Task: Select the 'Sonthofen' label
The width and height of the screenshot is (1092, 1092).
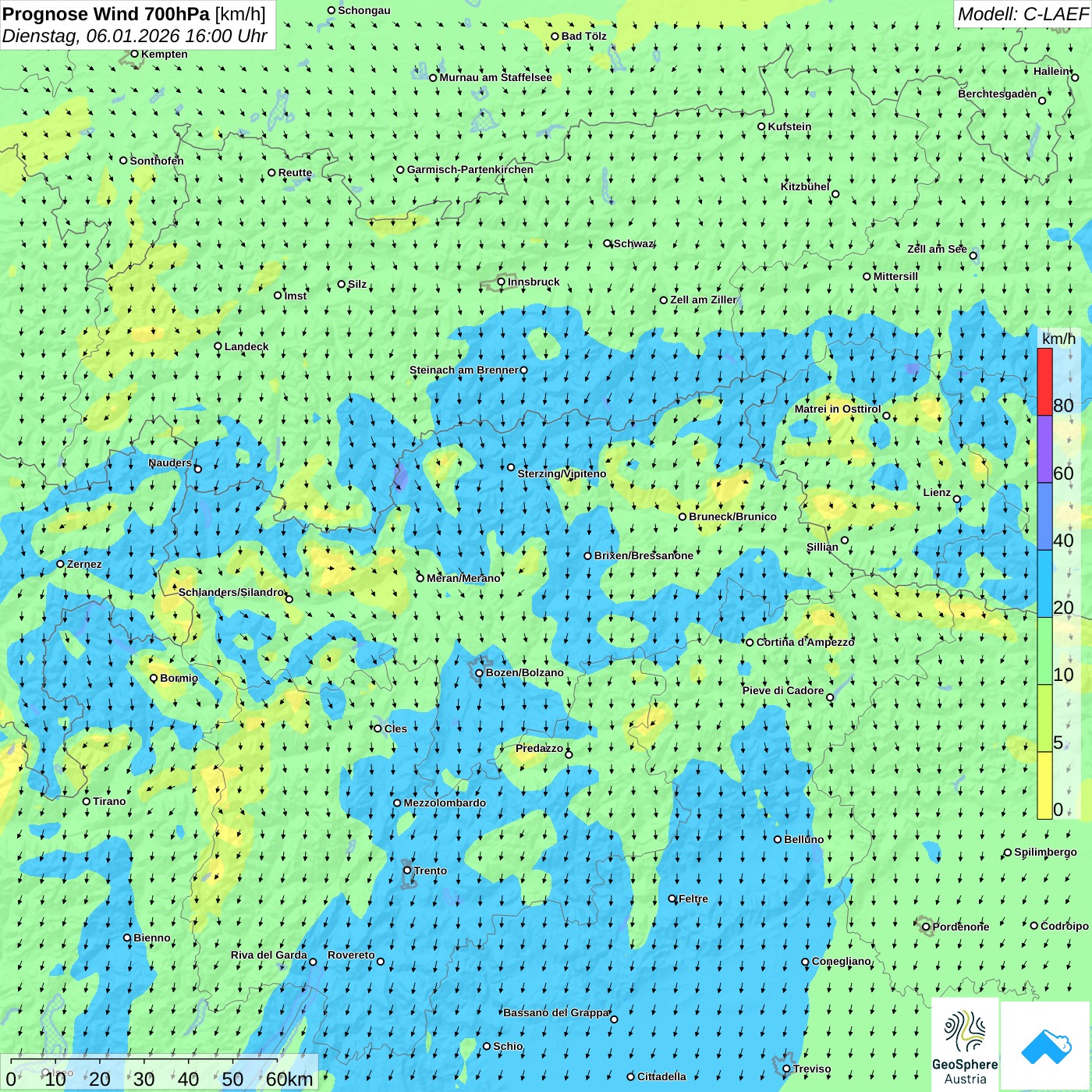Action: [x=157, y=161]
